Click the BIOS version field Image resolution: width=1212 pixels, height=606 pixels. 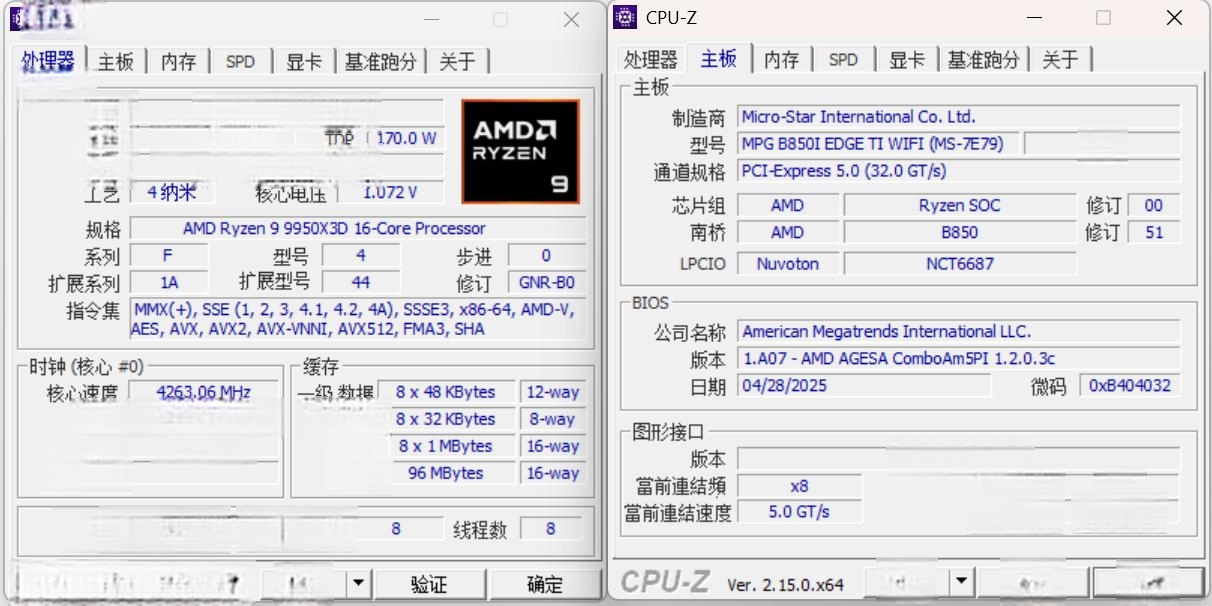[958, 359]
